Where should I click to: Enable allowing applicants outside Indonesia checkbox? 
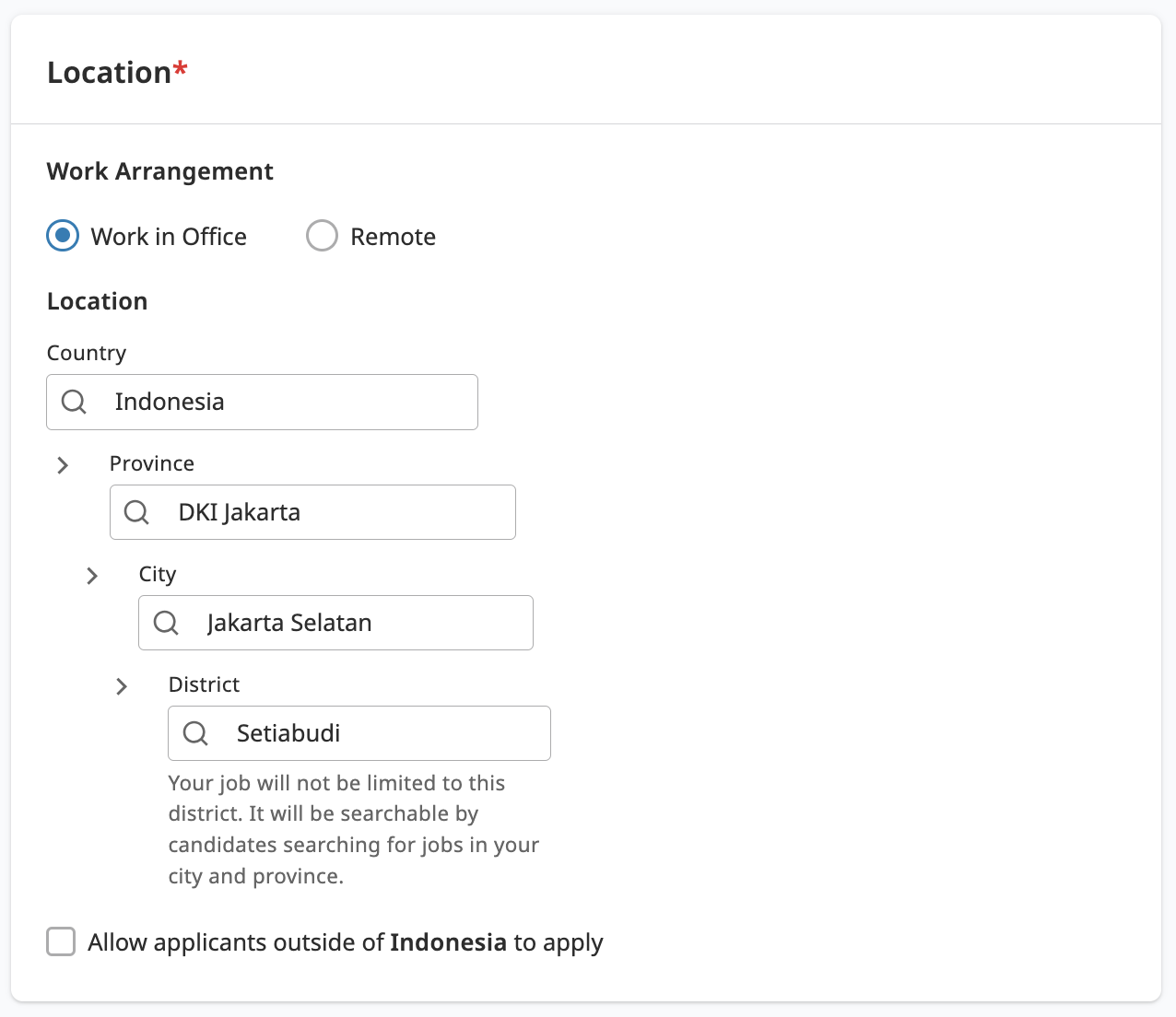point(61,941)
